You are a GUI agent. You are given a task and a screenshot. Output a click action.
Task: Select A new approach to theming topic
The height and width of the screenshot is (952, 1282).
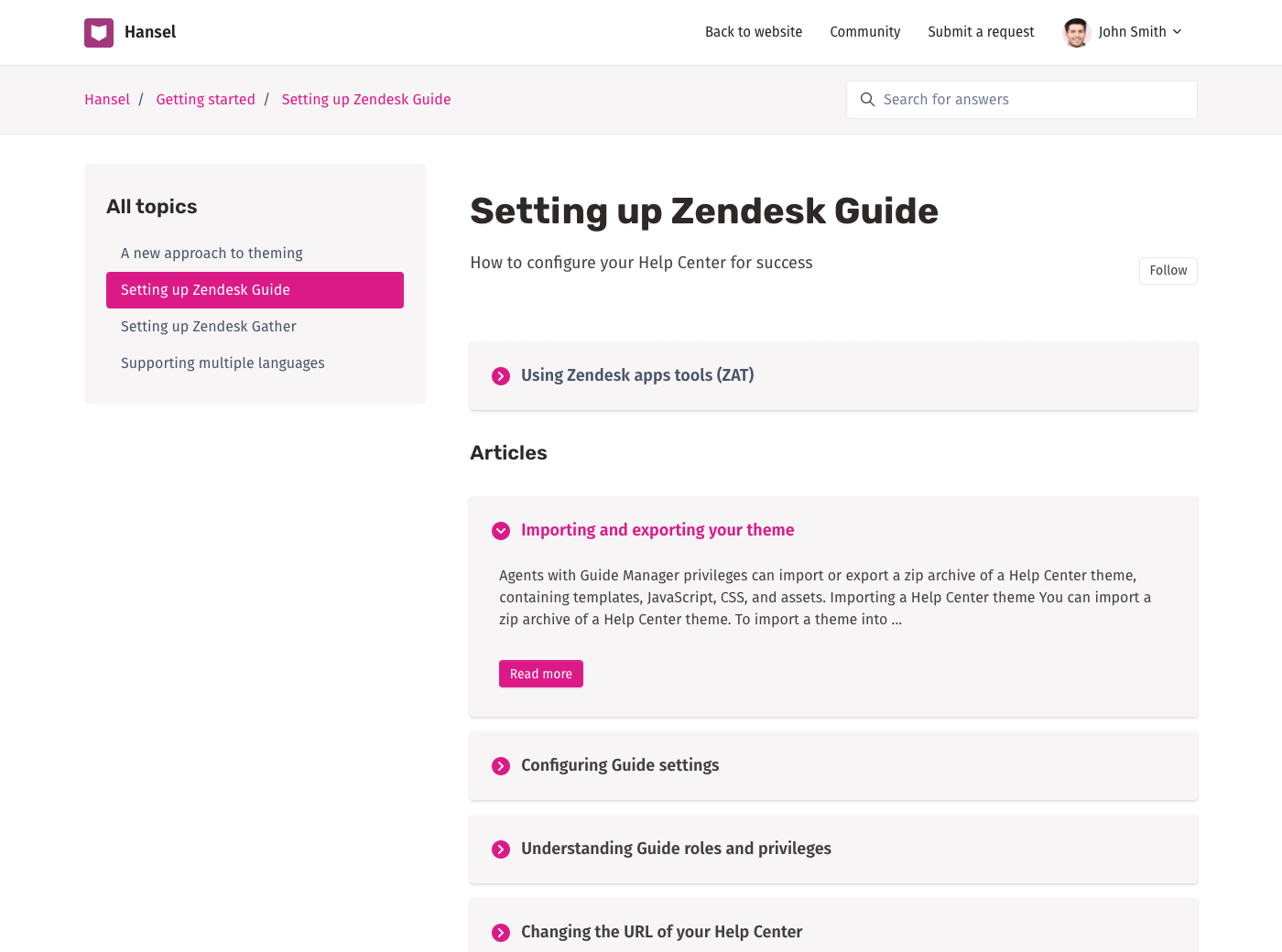(212, 254)
